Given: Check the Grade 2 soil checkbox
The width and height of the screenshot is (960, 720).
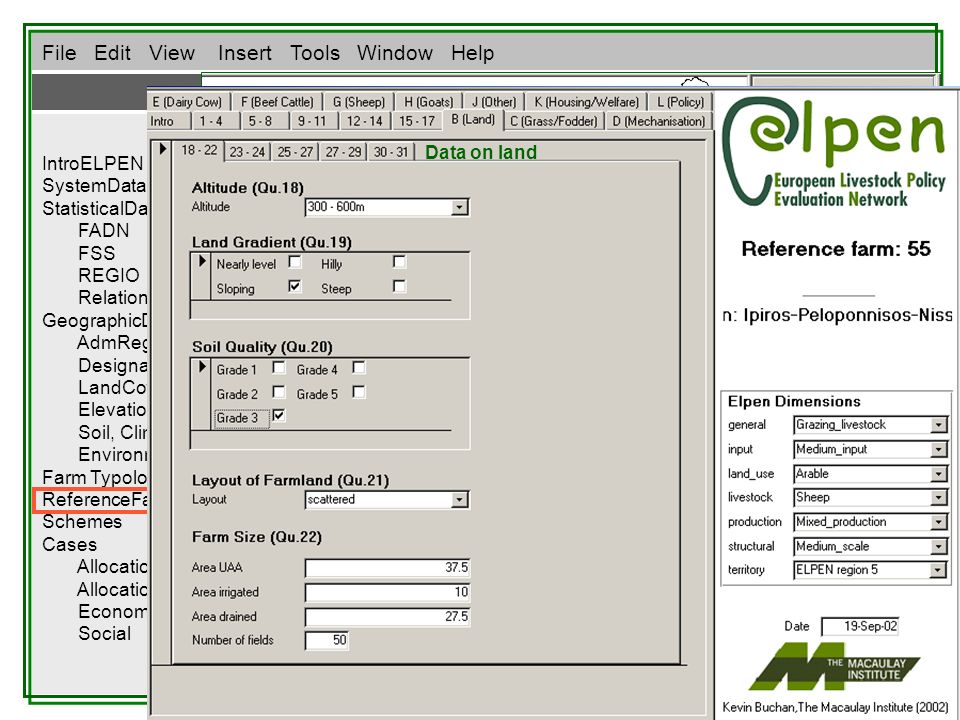Looking at the screenshot, I should pos(279,392).
